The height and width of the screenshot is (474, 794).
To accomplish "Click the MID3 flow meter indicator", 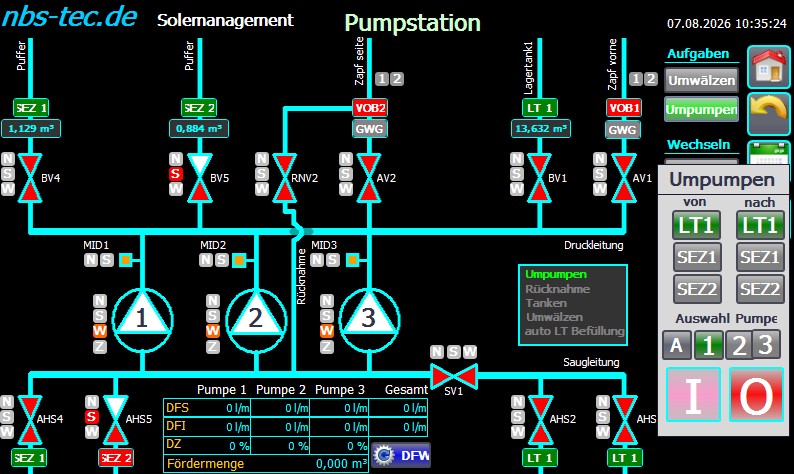I will pyautogui.click(x=352, y=260).
